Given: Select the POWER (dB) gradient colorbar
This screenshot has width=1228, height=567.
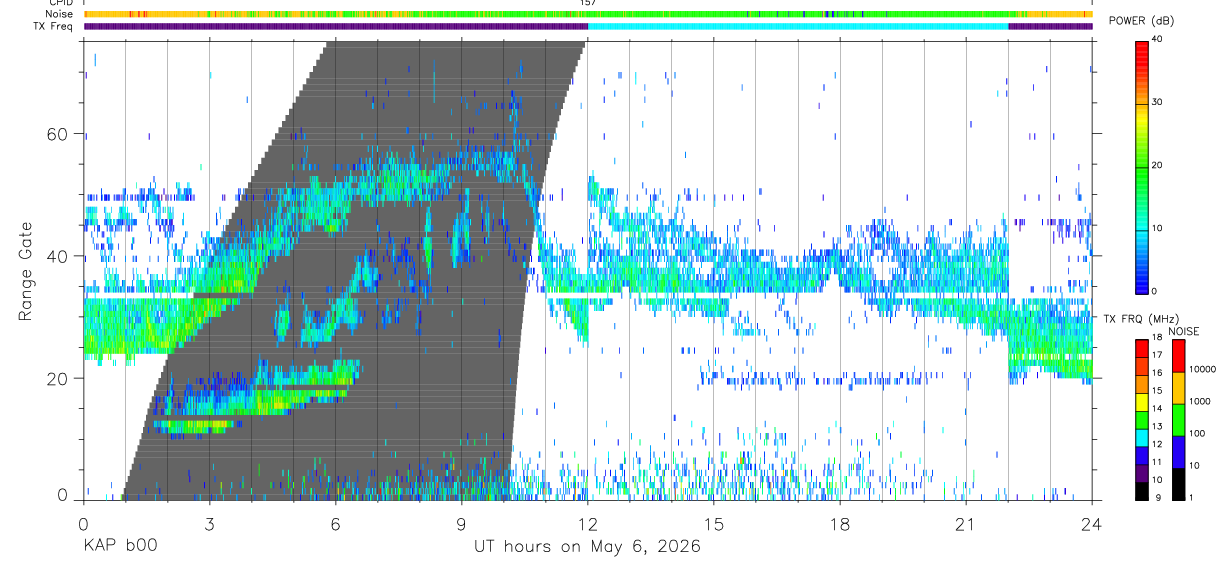Looking at the screenshot, I should click(1142, 166).
